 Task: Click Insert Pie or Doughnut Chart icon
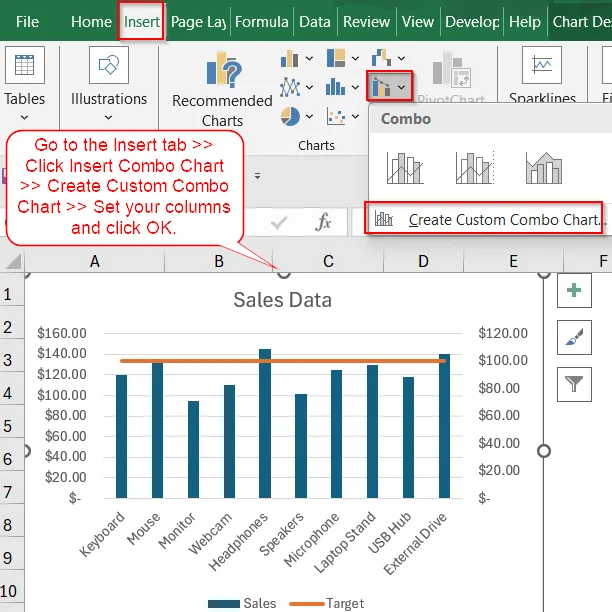pyautogui.click(x=290, y=117)
